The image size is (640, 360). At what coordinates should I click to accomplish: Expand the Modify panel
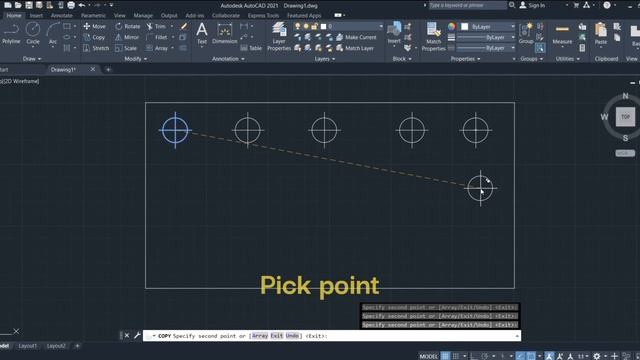(136, 59)
